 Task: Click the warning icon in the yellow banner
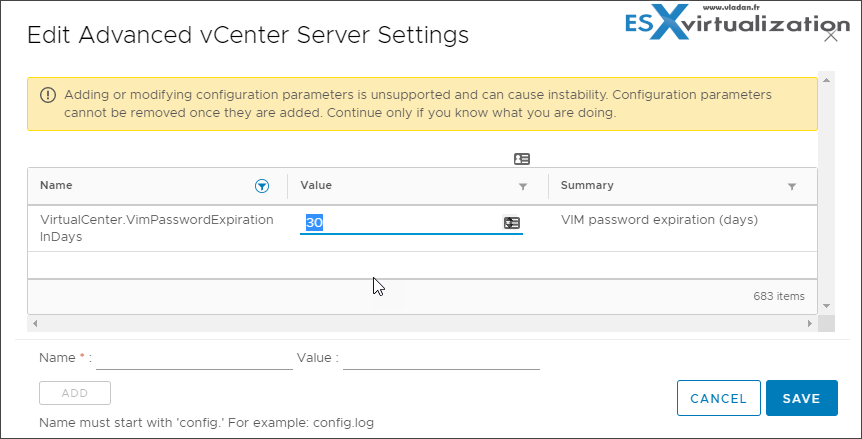tap(48, 95)
